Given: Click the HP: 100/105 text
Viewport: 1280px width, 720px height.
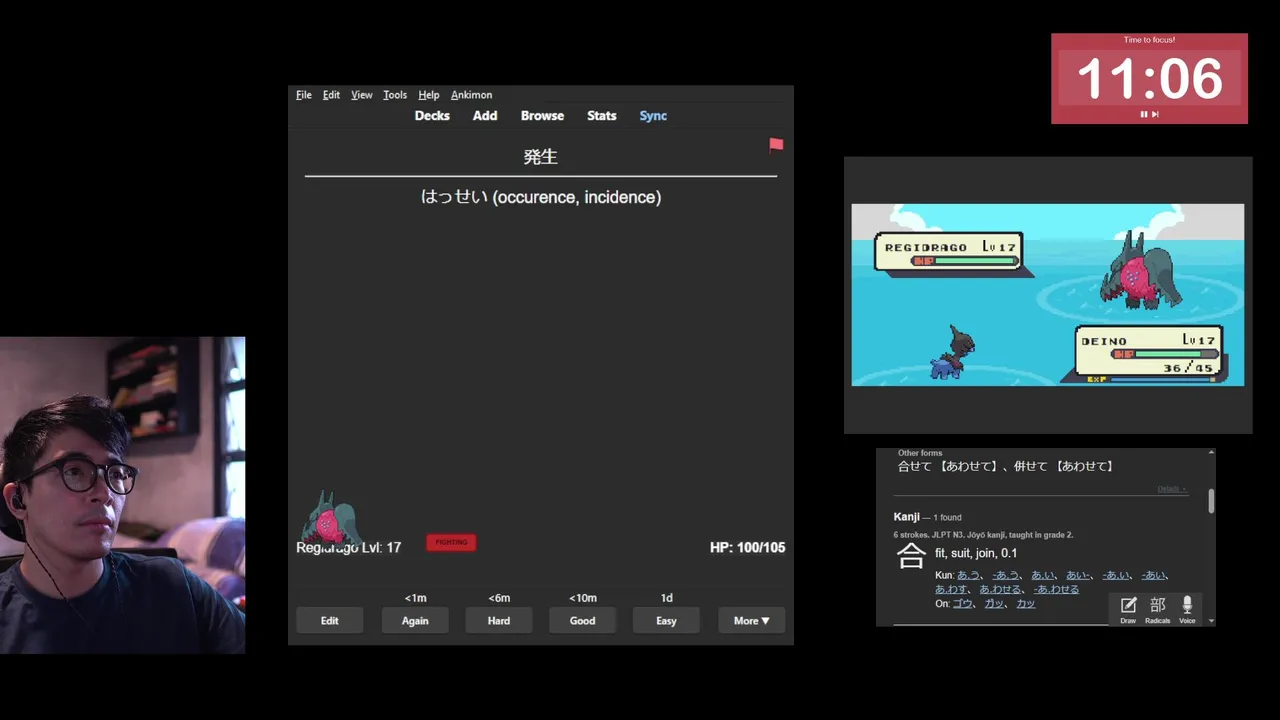Looking at the screenshot, I should point(747,547).
